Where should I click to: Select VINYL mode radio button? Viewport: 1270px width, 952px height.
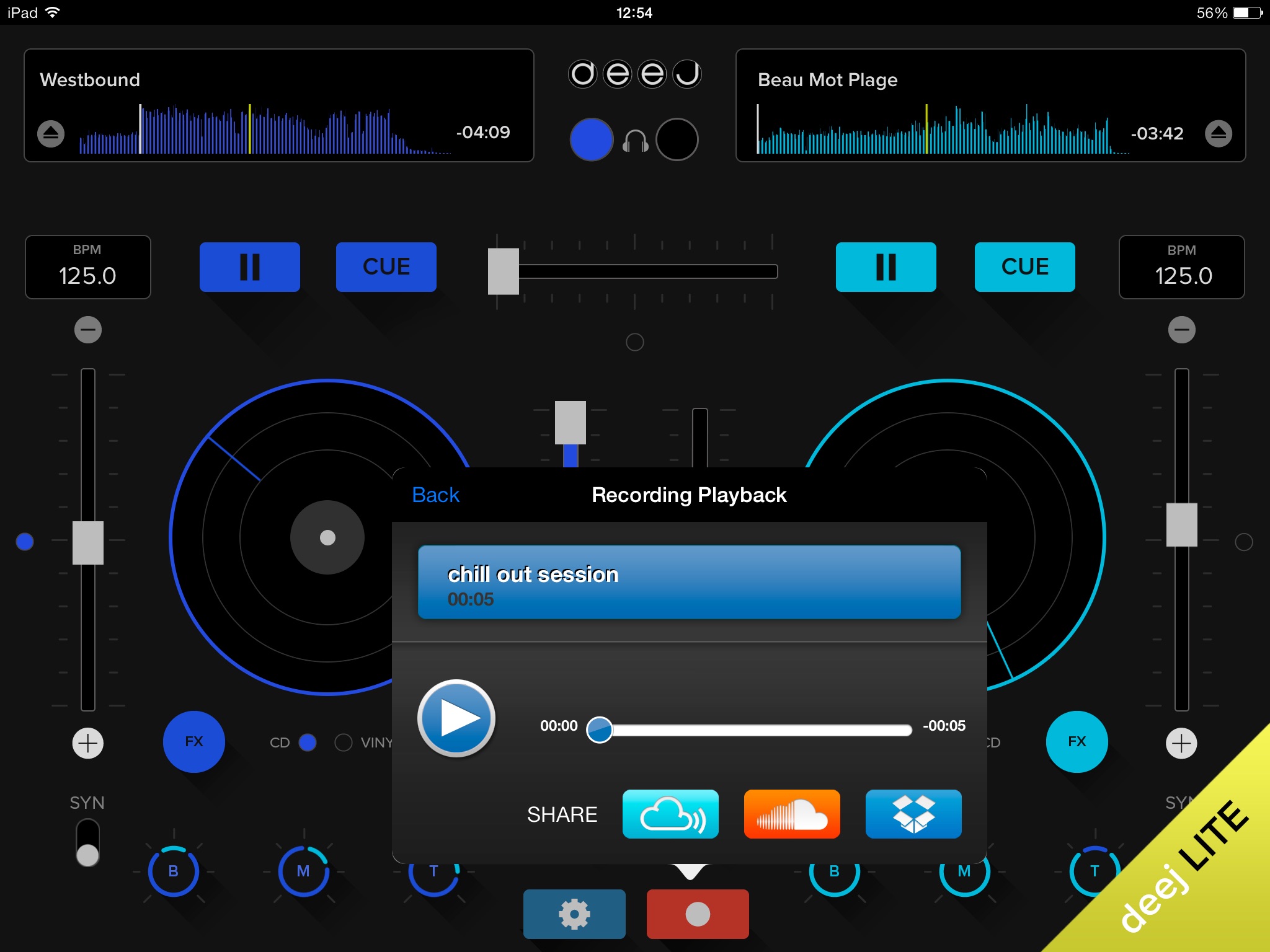click(x=344, y=742)
